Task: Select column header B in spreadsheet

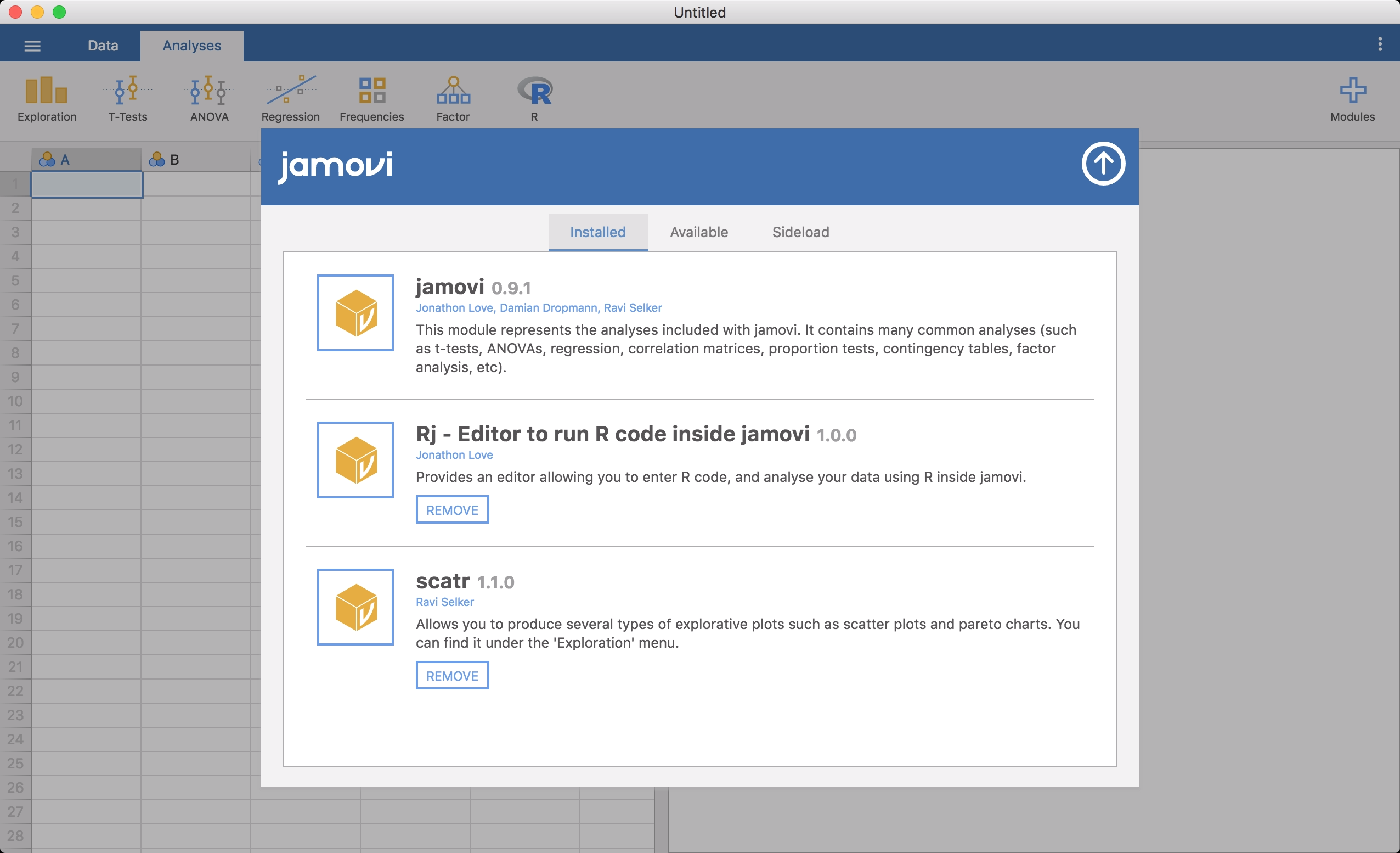Action: (x=196, y=160)
